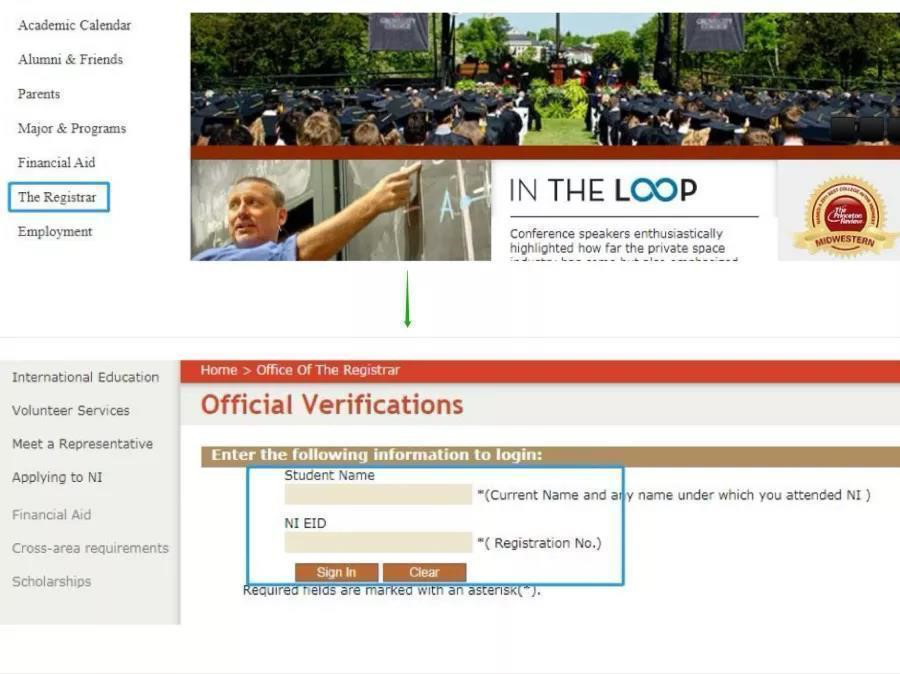Click the professor at chalkboard thumbnail
This screenshot has height=674, width=900.
pyautogui.click(x=340, y=210)
